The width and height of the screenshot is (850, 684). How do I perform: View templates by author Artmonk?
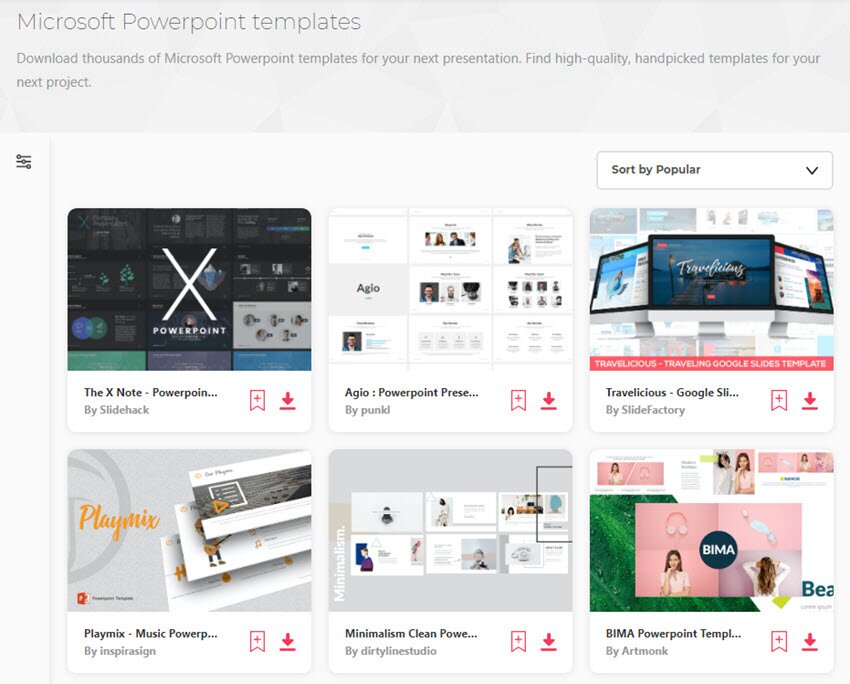pyautogui.click(x=634, y=651)
